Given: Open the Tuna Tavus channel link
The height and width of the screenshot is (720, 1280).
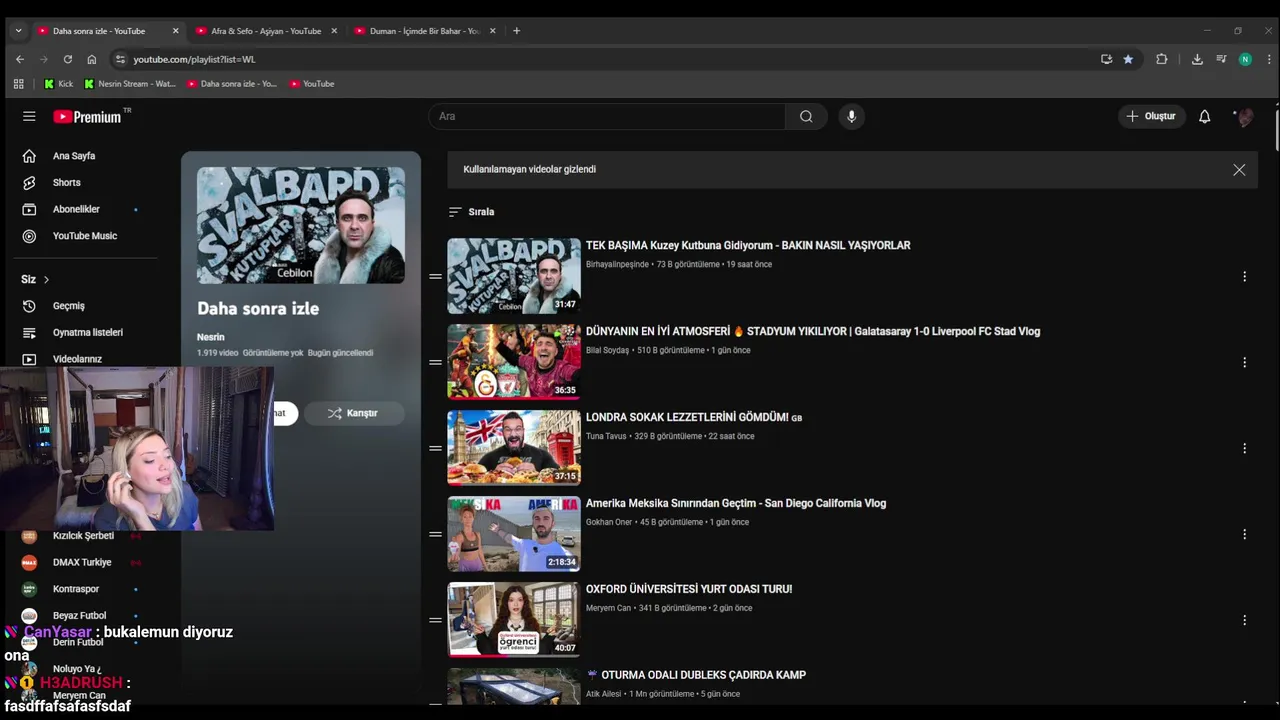Looking at the screenshot, I should 606,436.
